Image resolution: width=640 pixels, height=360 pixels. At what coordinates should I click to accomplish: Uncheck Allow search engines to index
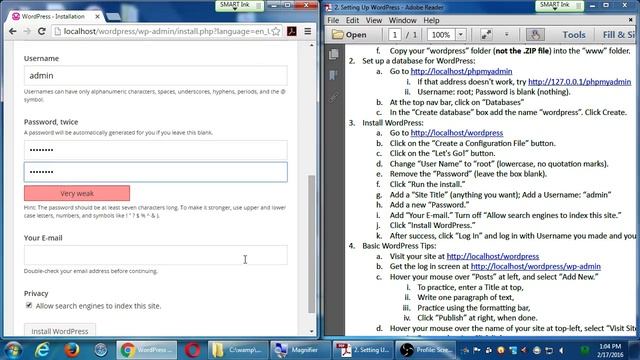pos(29,305)
